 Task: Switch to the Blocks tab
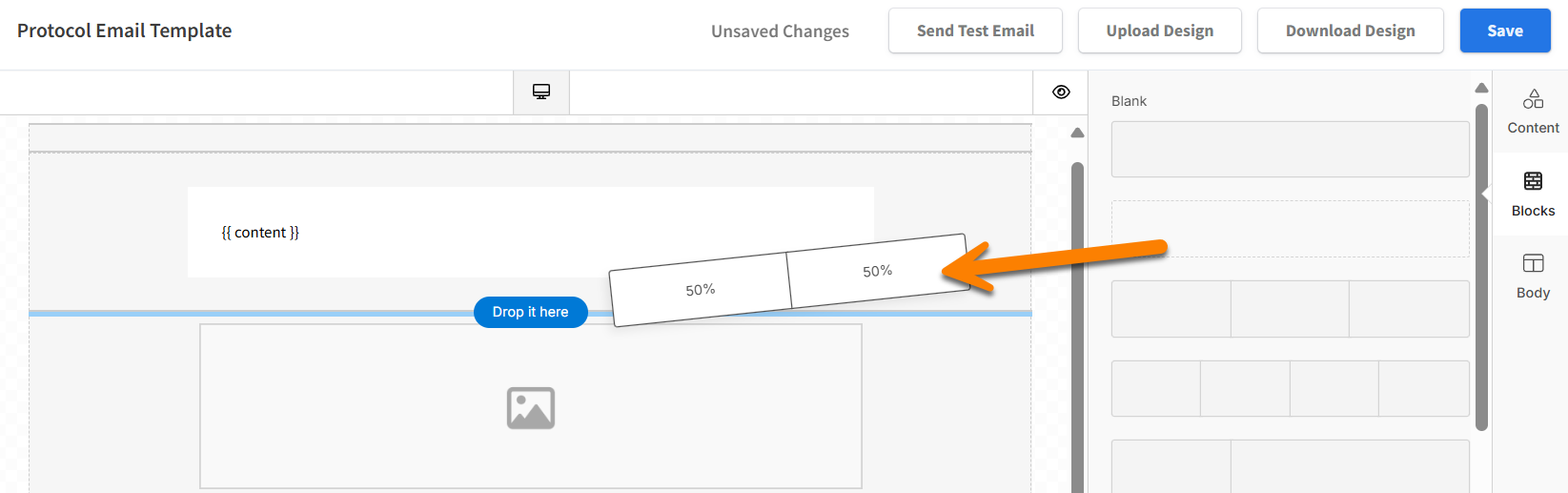tap(1533, 195)
